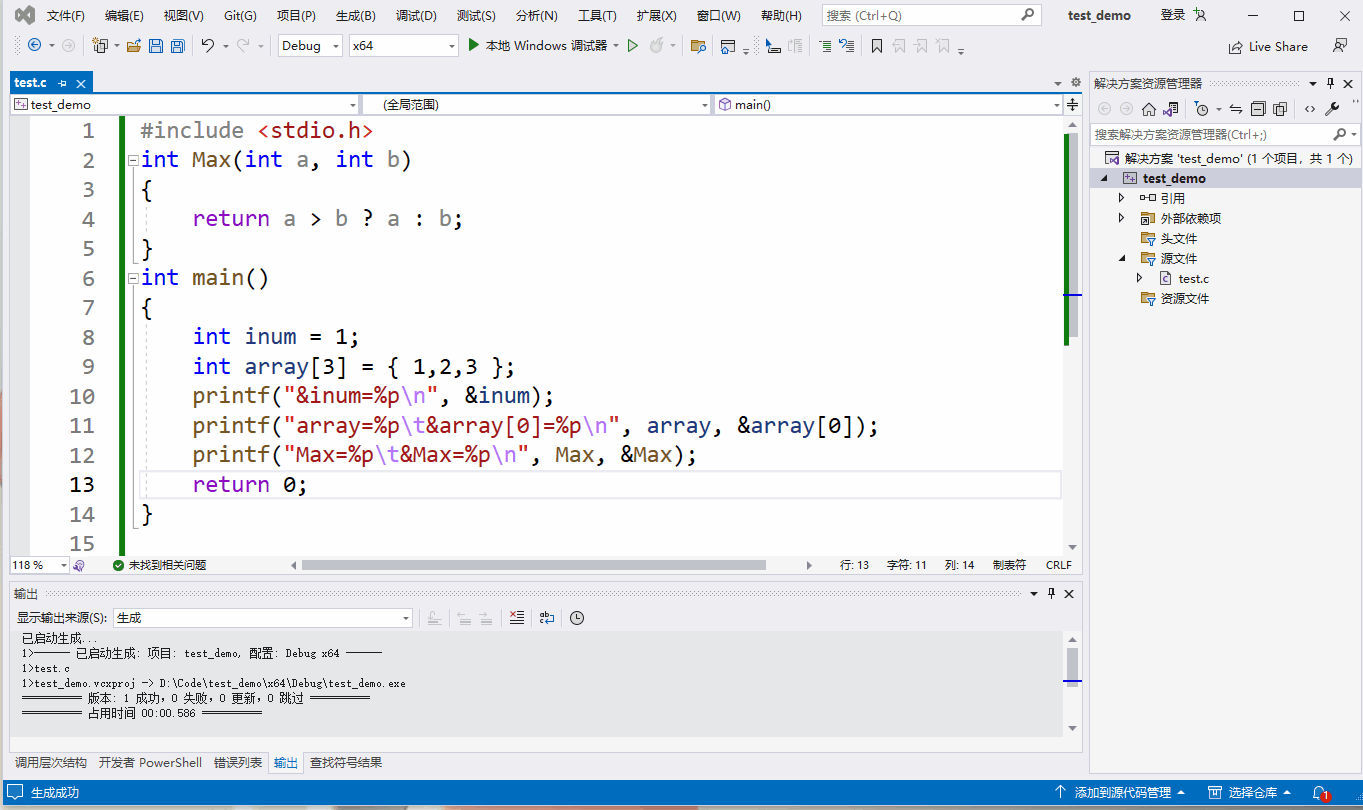Switch views icon in Solution Explorer
Image resolution: width=1363 pixels, height=810 pixels.
[1171, 109]
